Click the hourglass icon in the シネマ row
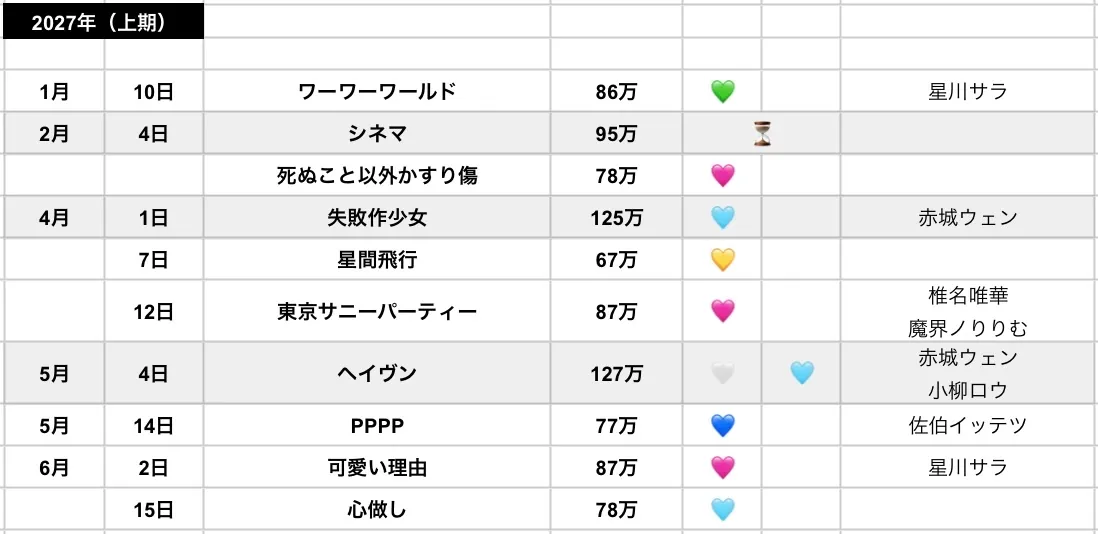The height and width of the screenshot is (534, 1098). pyautogui.click(x=763, y=134)
